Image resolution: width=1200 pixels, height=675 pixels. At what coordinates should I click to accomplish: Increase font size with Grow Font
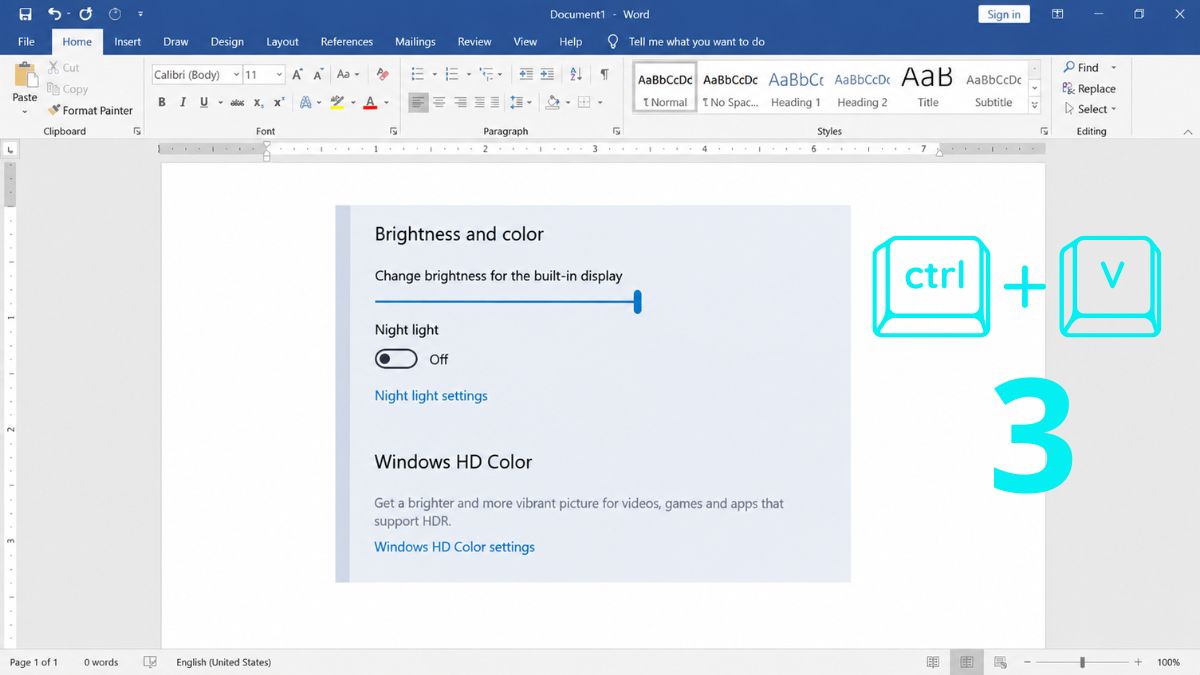coord(297,75)
